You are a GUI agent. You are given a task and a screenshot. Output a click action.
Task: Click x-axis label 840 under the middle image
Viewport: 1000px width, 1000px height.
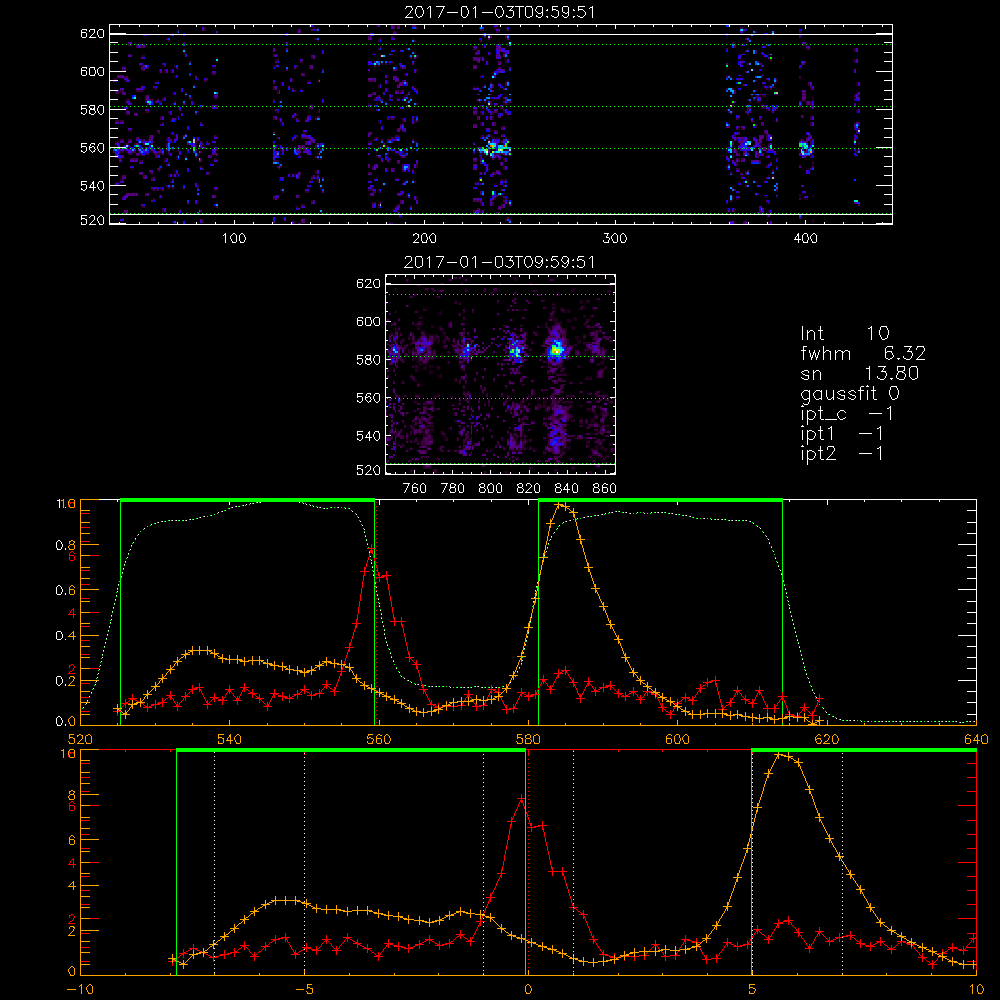[566, 489]
